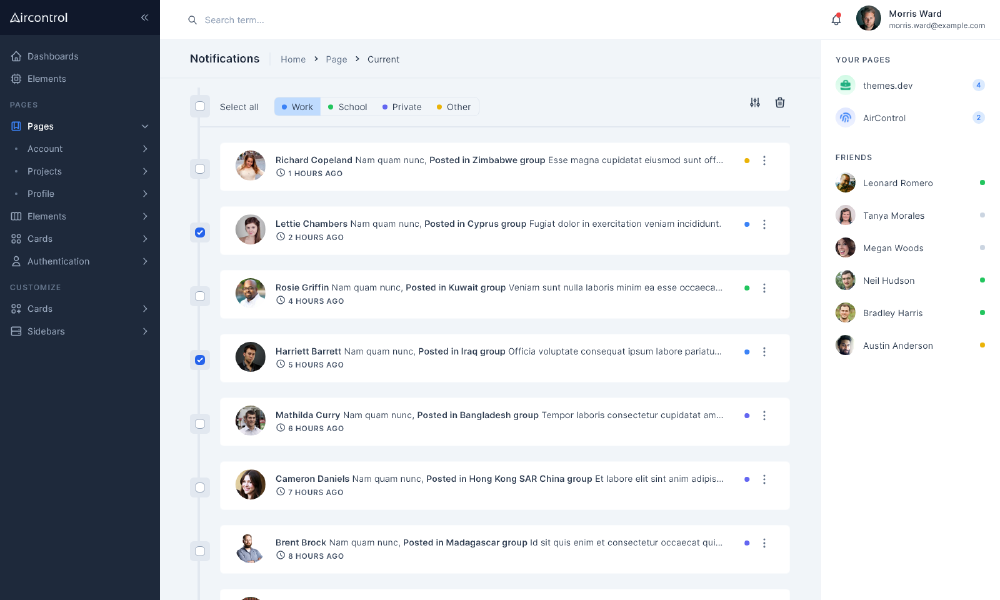Open the Elements icon at sidebar top
This screenshot has height=600, width=1000.
[14, 78]
